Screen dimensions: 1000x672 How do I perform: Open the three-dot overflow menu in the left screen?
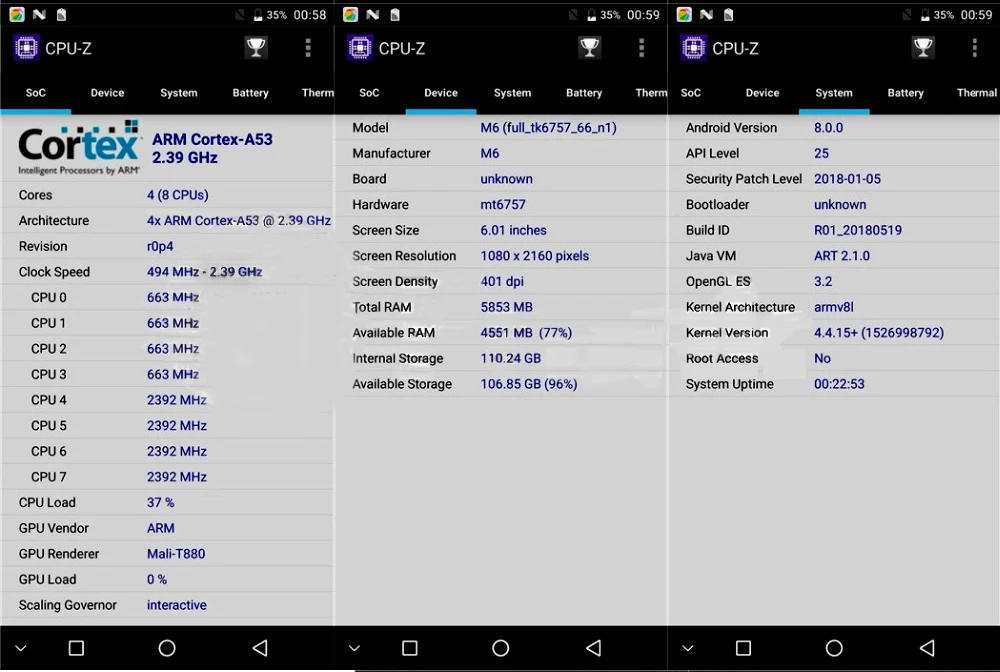tap(308, 48)
